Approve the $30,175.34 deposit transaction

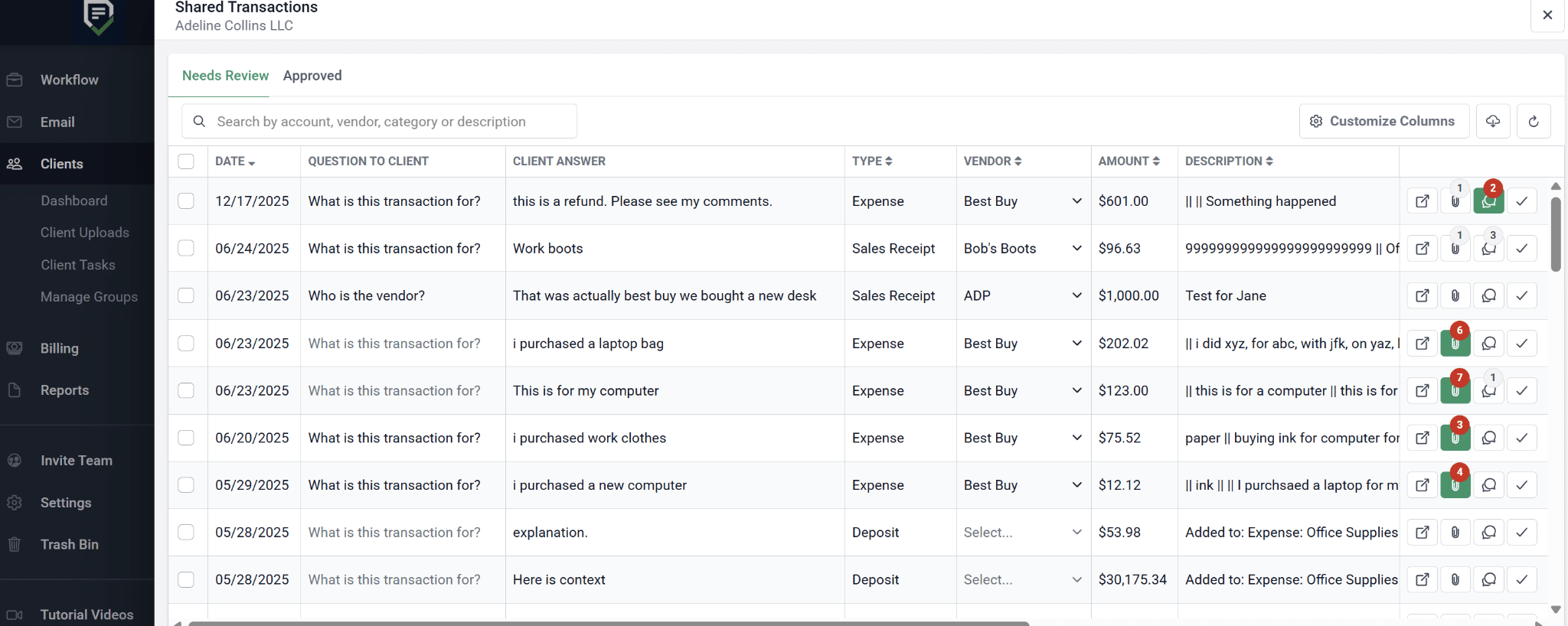[1522, 580]
